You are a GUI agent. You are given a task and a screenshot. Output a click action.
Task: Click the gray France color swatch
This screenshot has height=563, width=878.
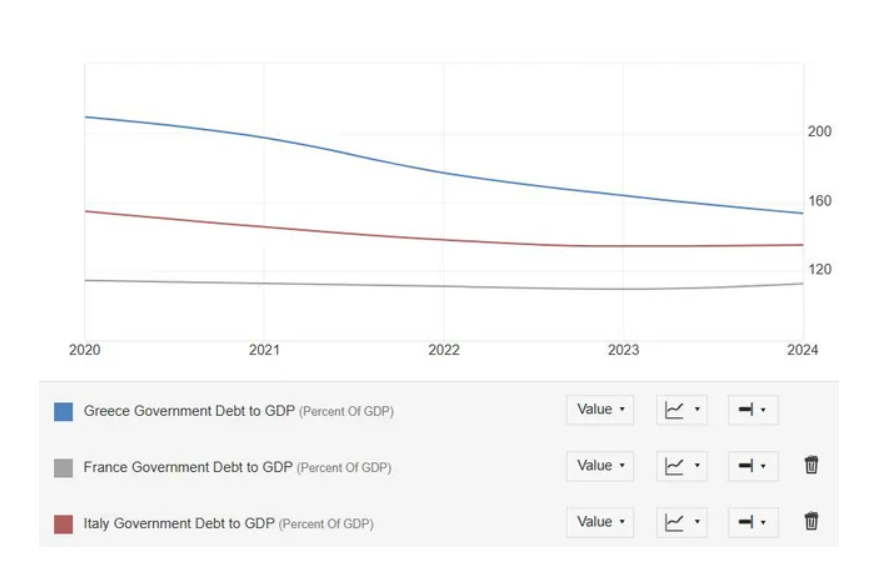coord(63,467)
